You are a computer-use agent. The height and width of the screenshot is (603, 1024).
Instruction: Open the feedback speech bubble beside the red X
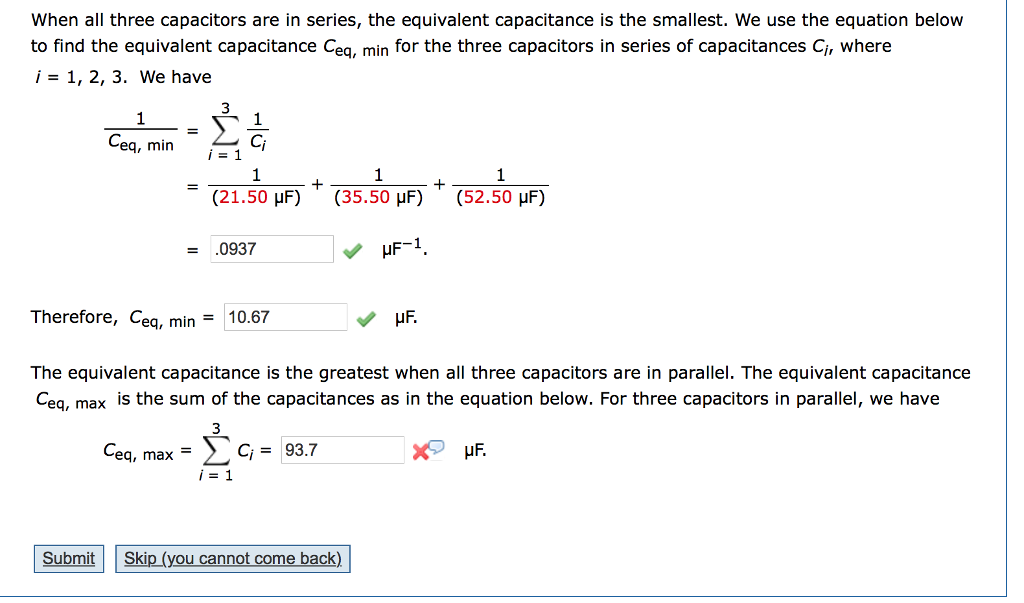tap(435, 448)
